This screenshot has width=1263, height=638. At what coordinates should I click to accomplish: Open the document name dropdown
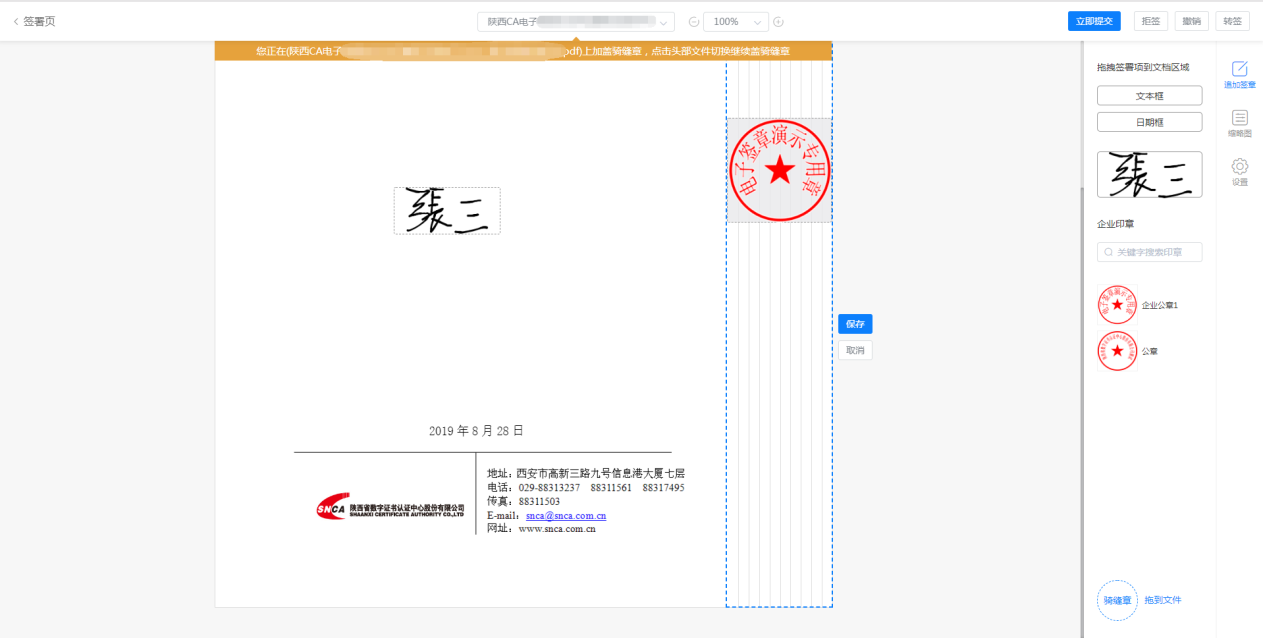663,21
